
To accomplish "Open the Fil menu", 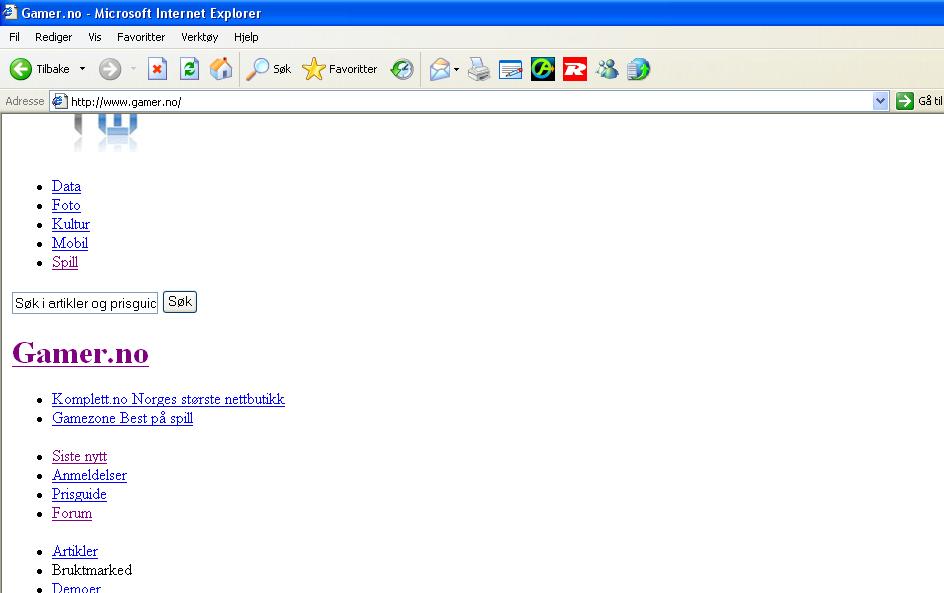I will (x=14, y=37).
